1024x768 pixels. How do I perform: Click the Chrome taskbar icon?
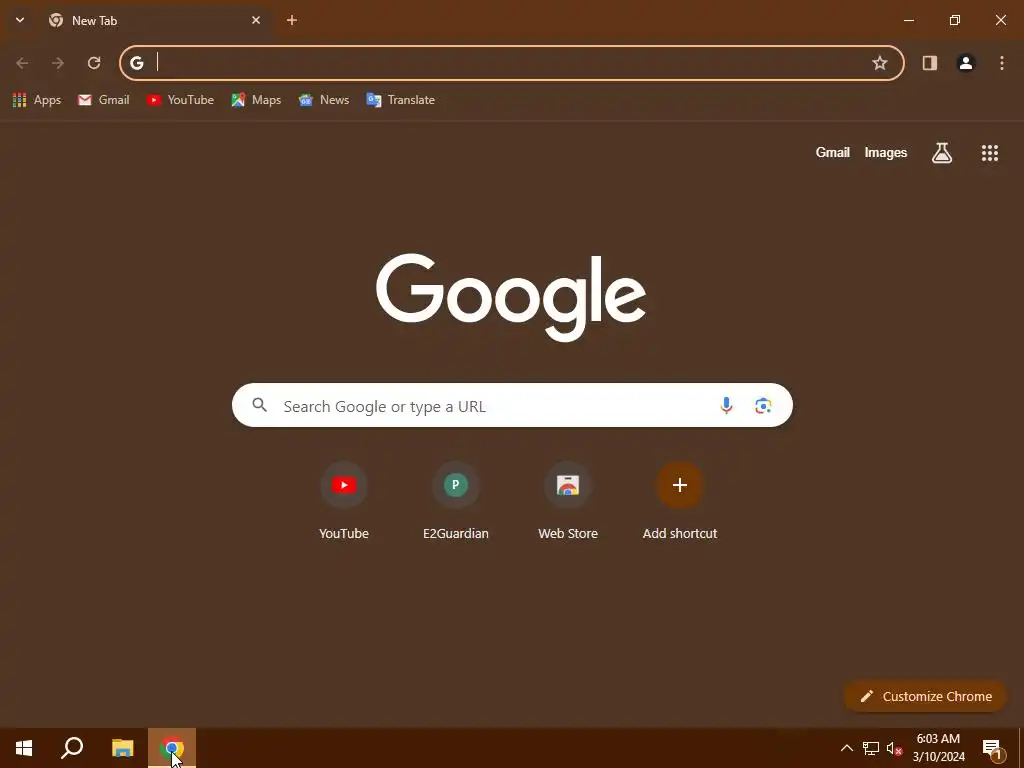point(172,748)
